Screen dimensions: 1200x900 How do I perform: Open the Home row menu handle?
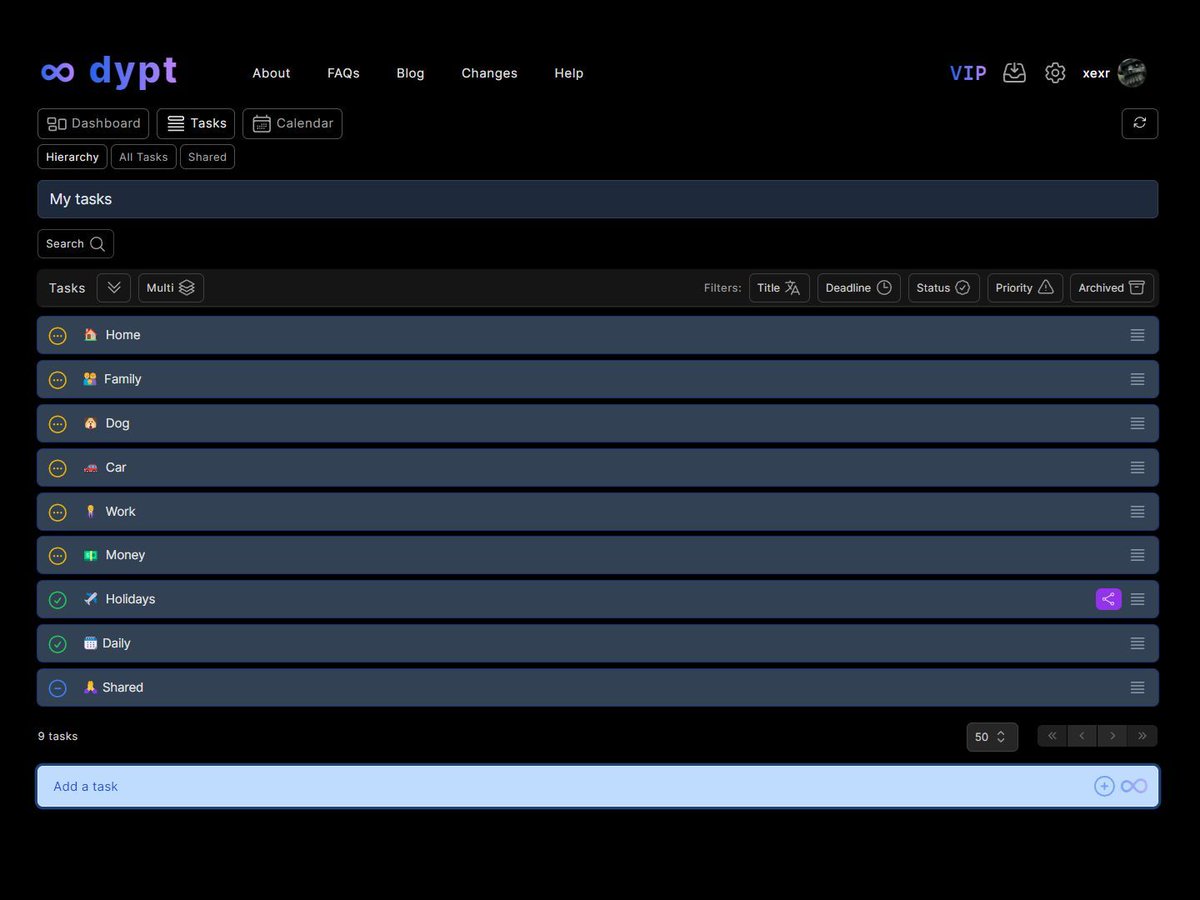tap(1138, 335)
